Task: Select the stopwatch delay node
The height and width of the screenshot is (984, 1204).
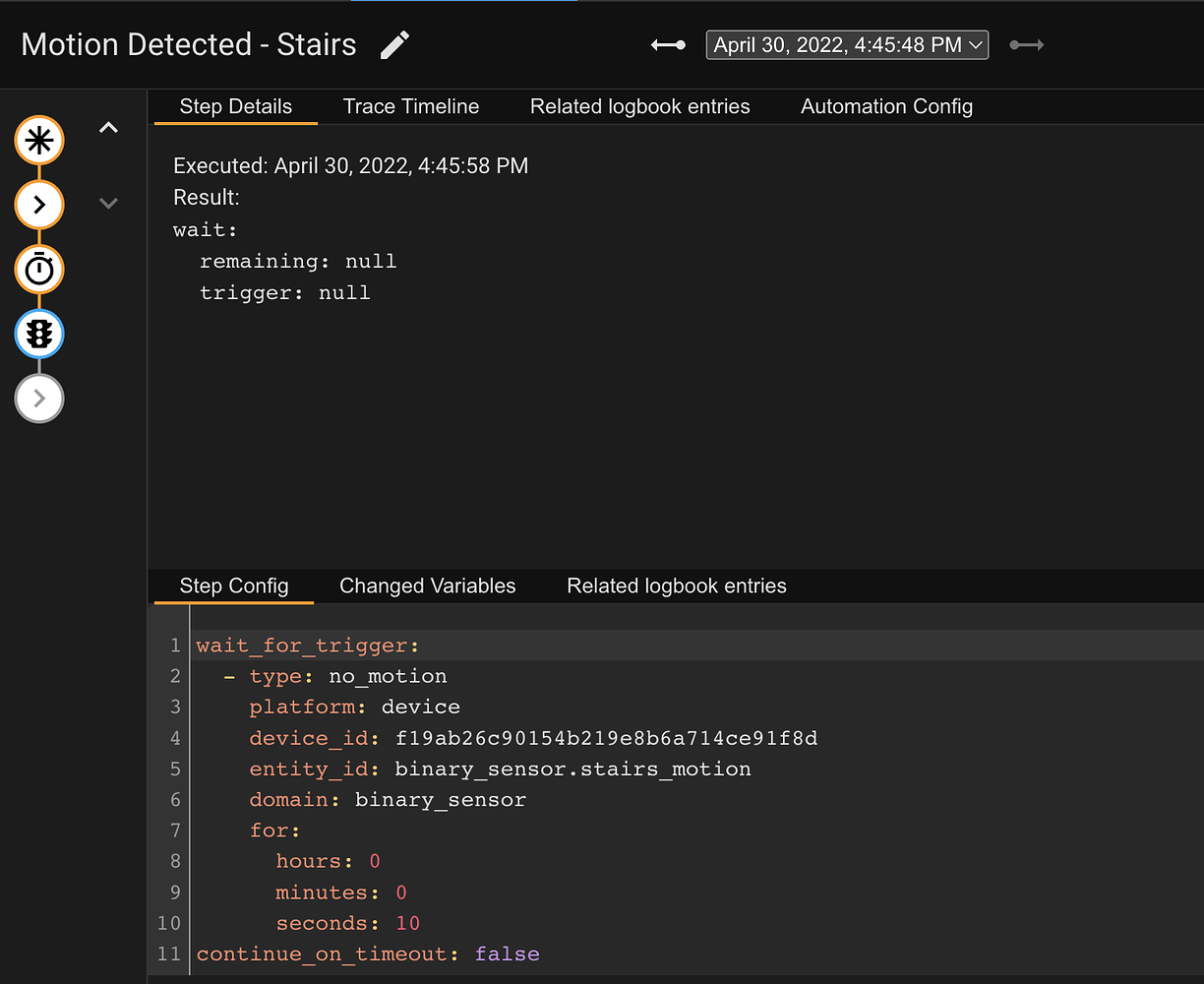Action: (x=39, y=270)
